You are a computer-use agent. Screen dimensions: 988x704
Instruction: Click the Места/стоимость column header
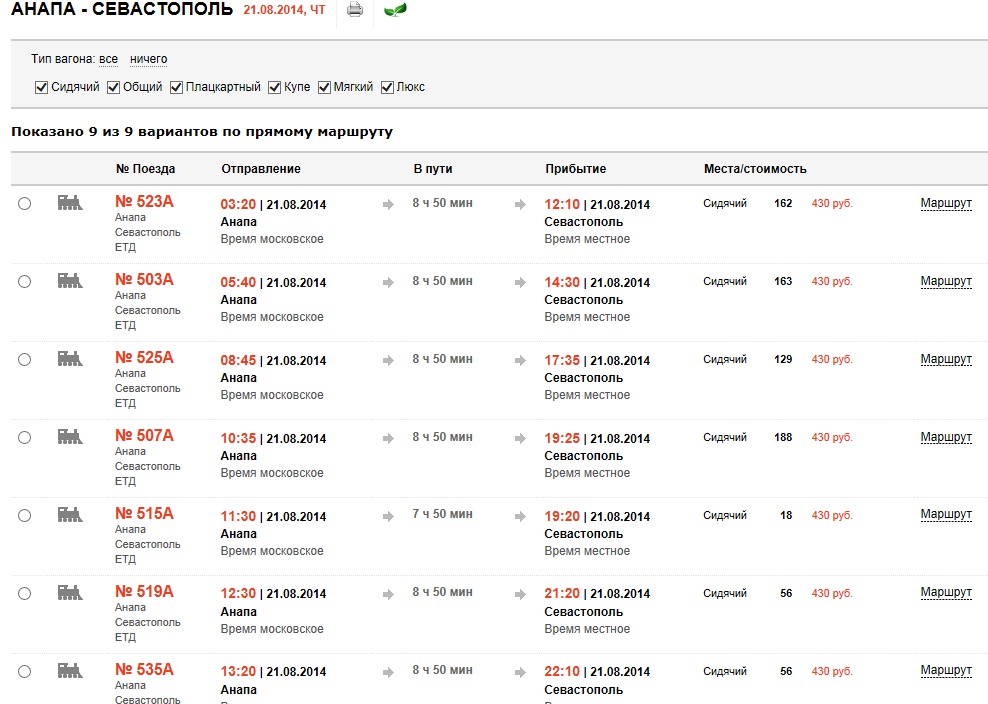(x=755, y=169)
